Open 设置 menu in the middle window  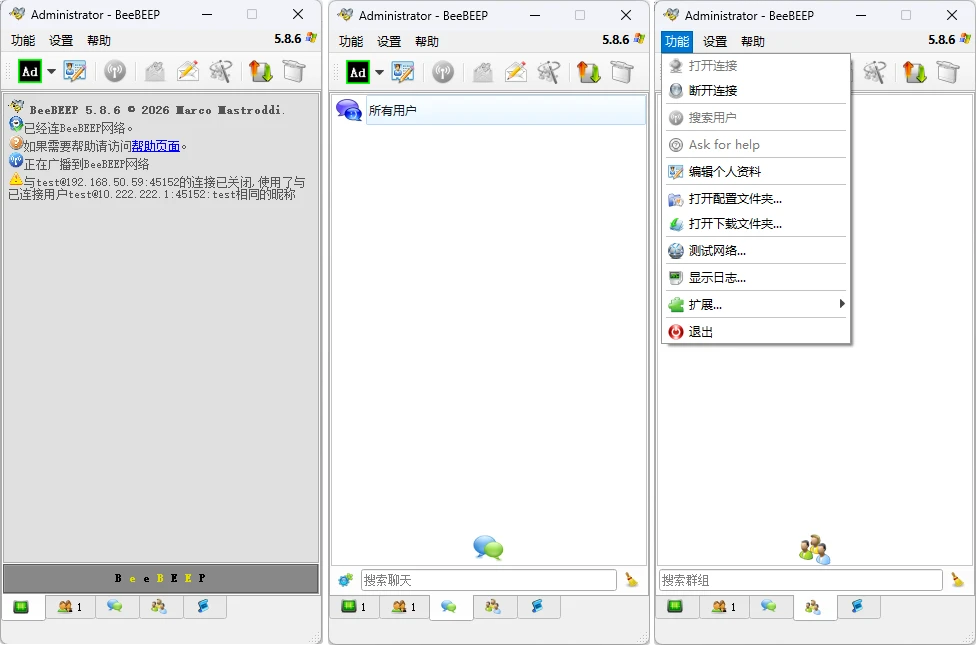(389, 42)
